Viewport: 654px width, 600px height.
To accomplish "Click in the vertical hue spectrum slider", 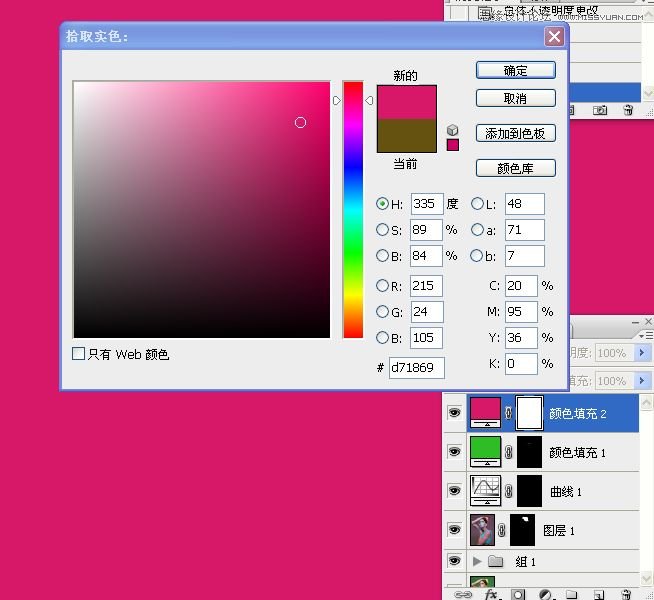I will [353, 210].
